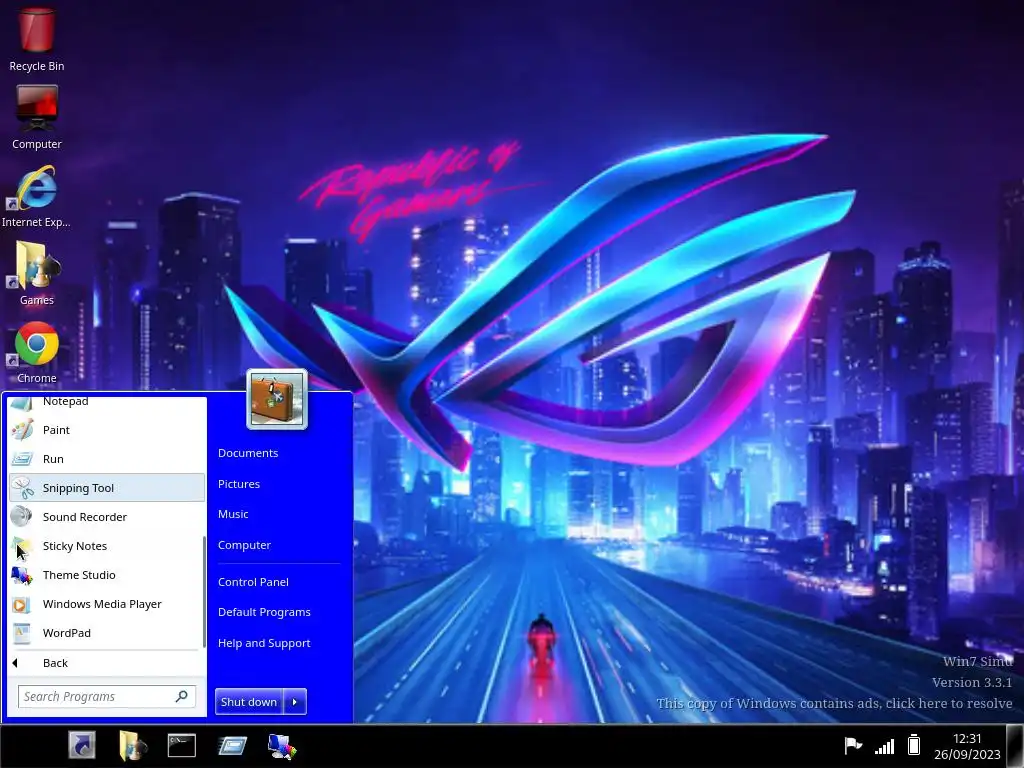Image resolution: width=1024 pixels, height=768 pixels.
Task: Click the Action Center flag tray icon
Action: (x=853, y=744)
